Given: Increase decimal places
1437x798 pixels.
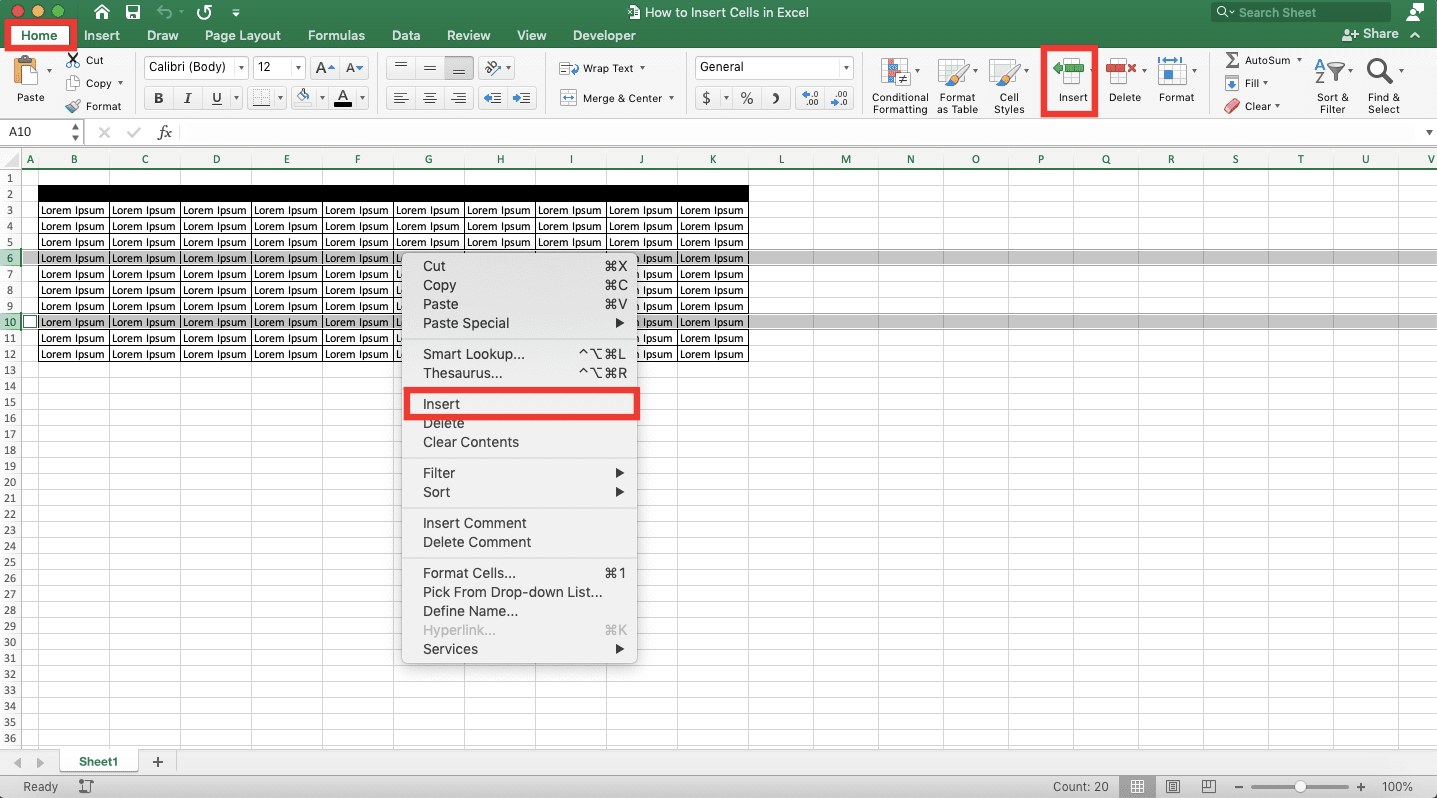Looking at the screenshot, I should coord(811,98).
